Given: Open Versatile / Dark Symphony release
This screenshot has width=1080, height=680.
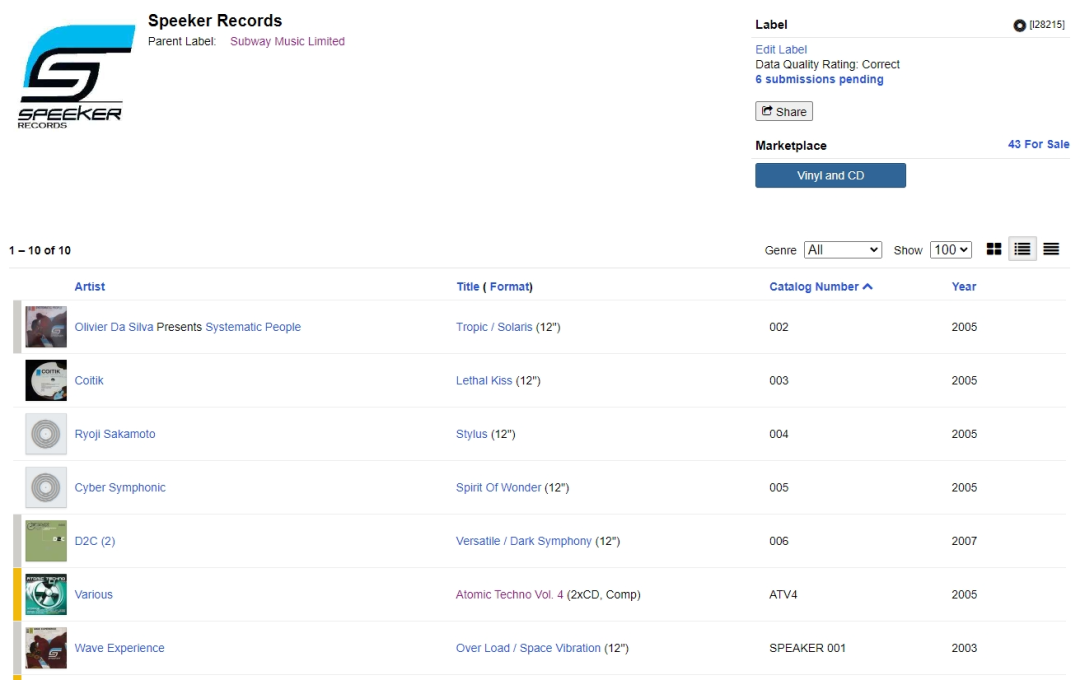Looking at the screenshot, I should (523, 541).
